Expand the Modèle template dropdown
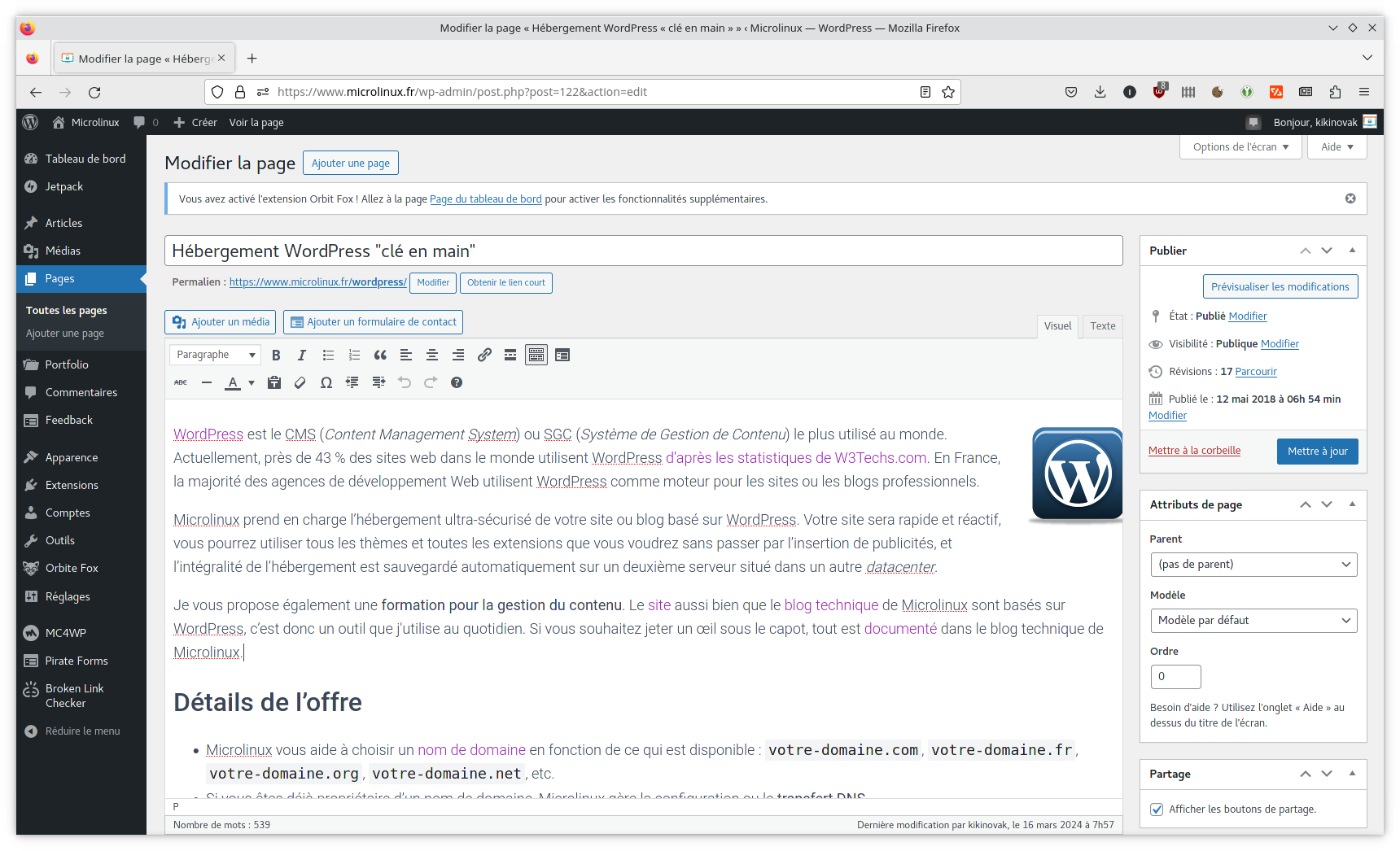 tap(1253, 620)
